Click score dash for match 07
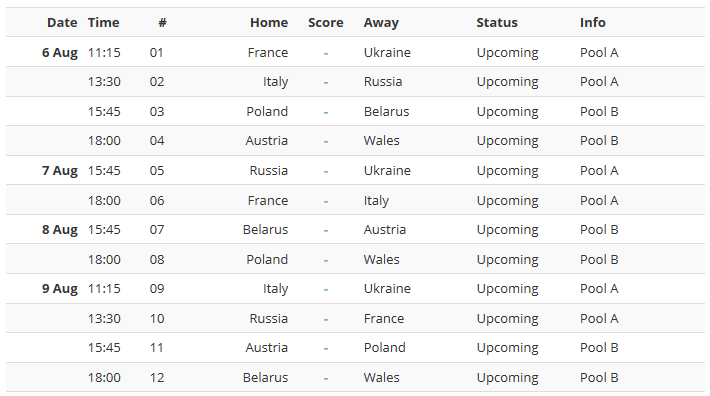 pyautogui.click(x=326, y=230)
